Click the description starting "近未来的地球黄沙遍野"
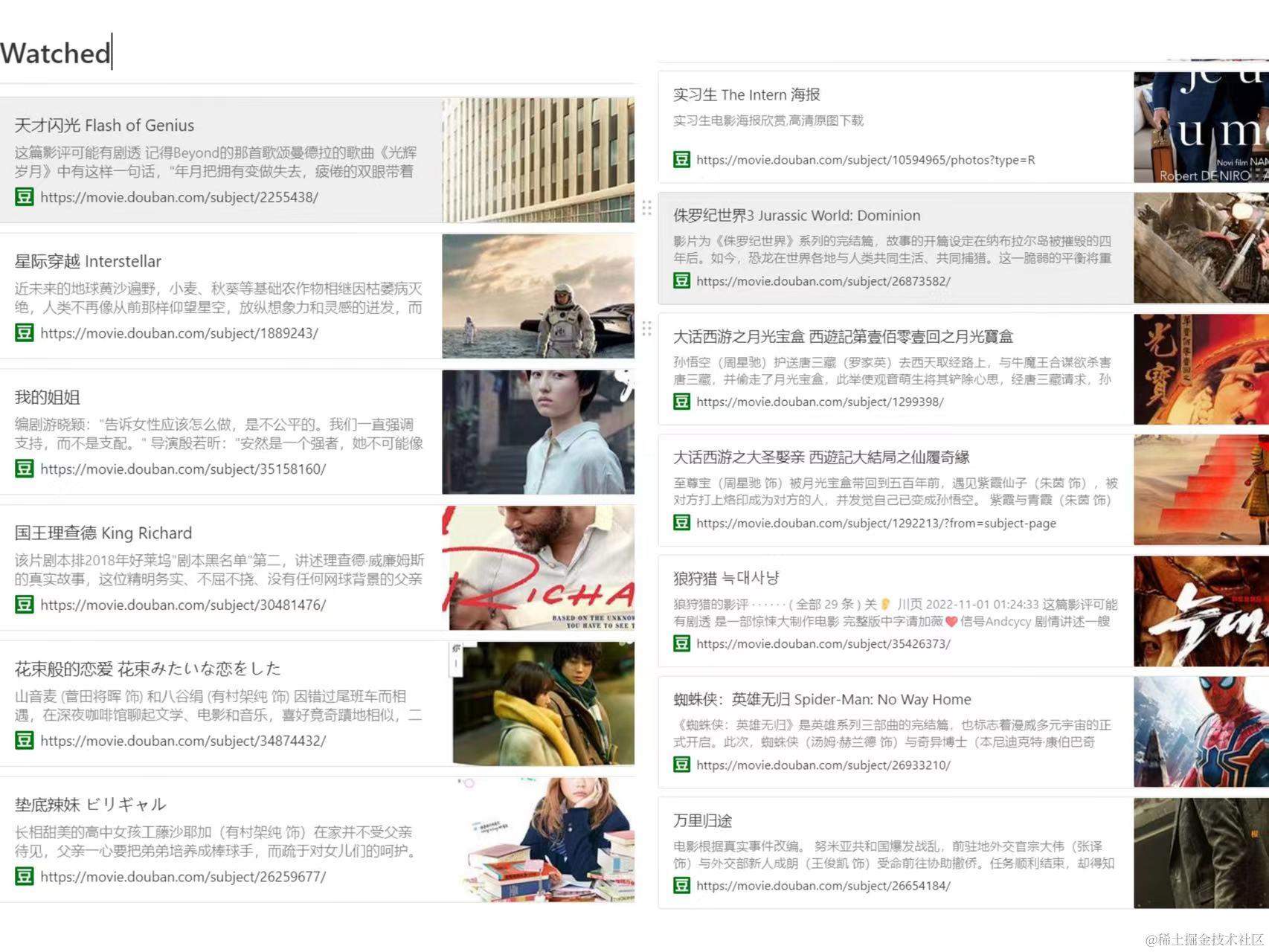This screenshot has height=952, width=1269. 219,297
